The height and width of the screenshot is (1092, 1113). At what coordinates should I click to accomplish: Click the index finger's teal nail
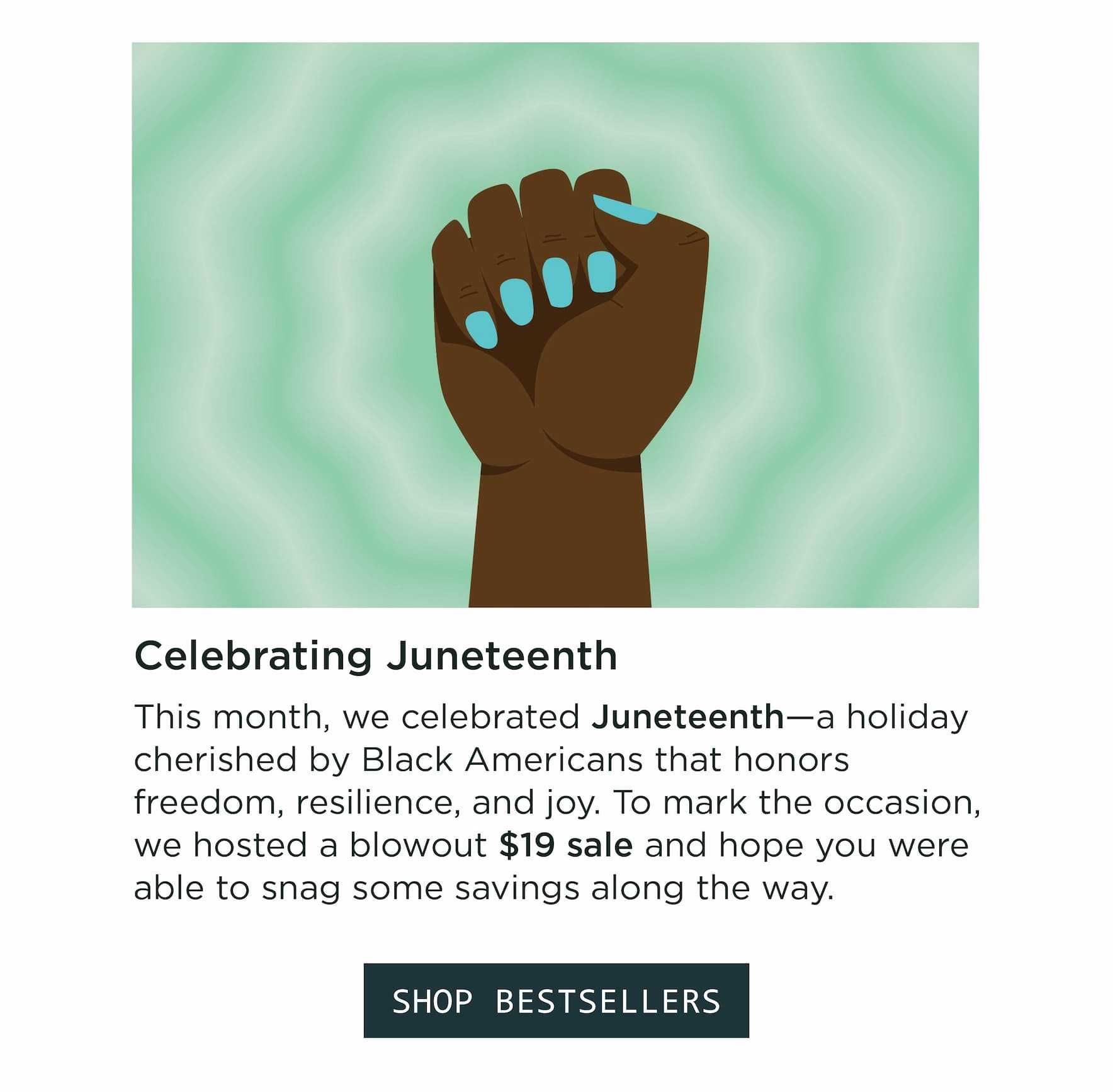601,271
